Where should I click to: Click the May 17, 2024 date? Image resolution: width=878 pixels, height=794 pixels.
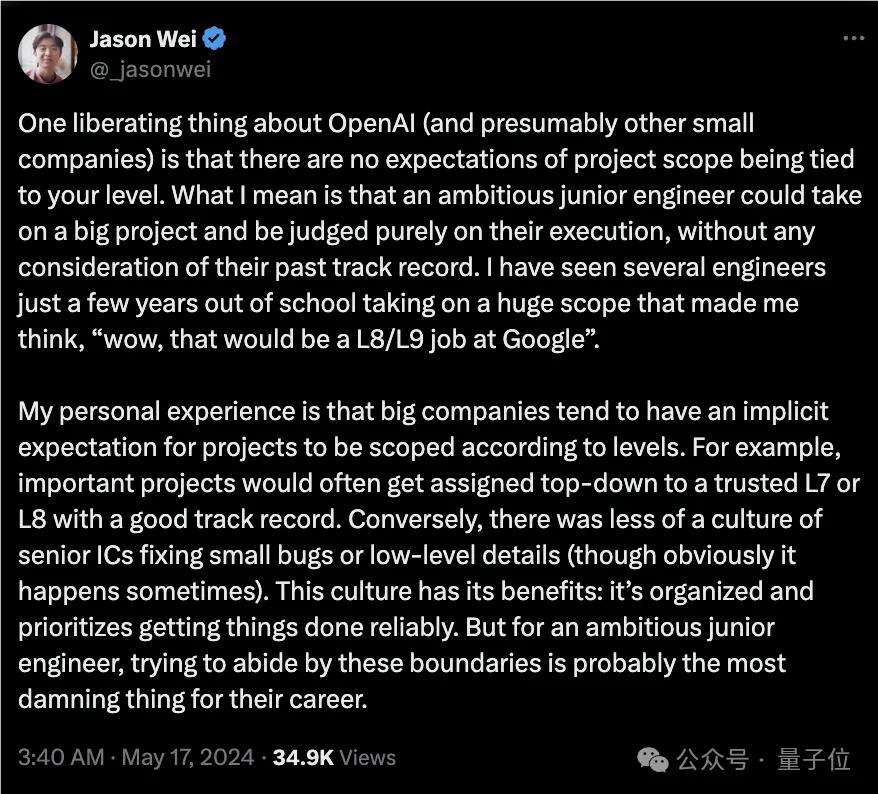(x=187, y=758)
